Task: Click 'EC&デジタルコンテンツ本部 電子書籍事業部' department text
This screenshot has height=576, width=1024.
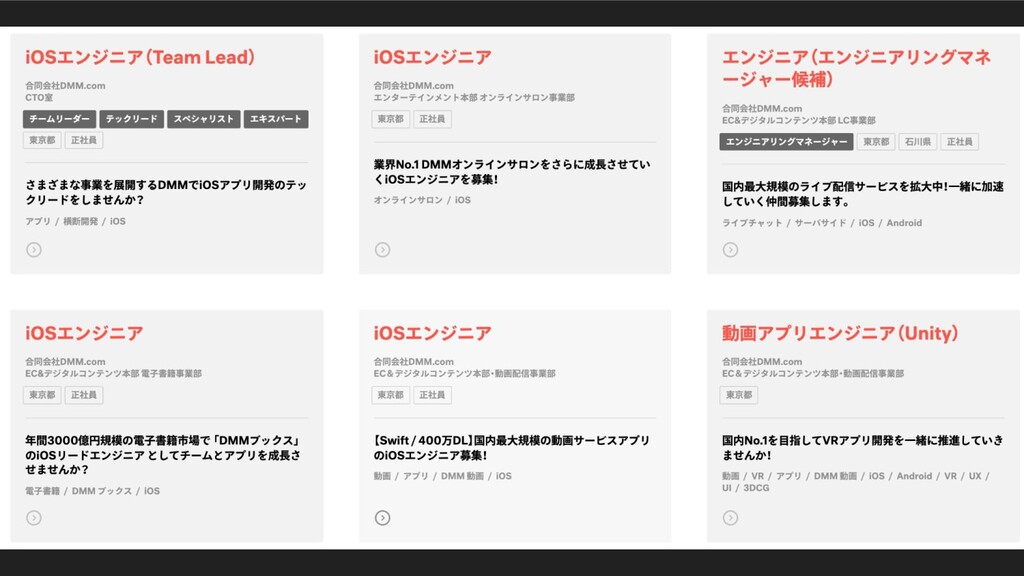Action: 114,374
